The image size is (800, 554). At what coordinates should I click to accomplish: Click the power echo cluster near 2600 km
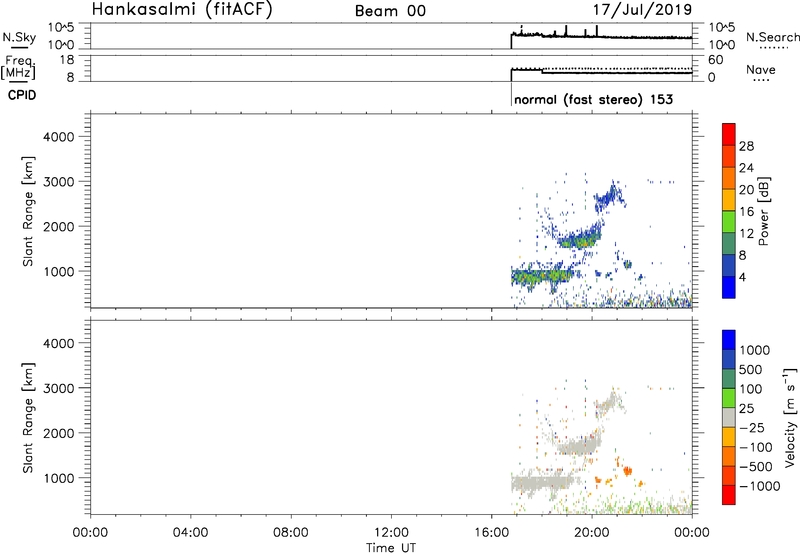[609, 197]
